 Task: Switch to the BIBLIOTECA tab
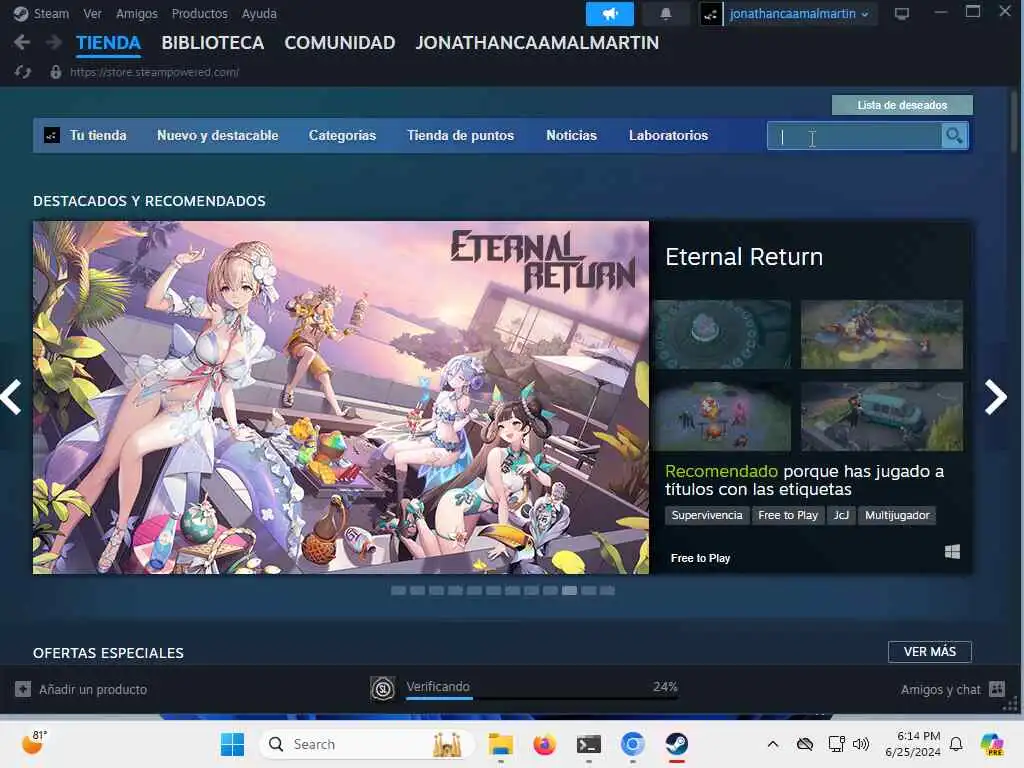[212, 43]
